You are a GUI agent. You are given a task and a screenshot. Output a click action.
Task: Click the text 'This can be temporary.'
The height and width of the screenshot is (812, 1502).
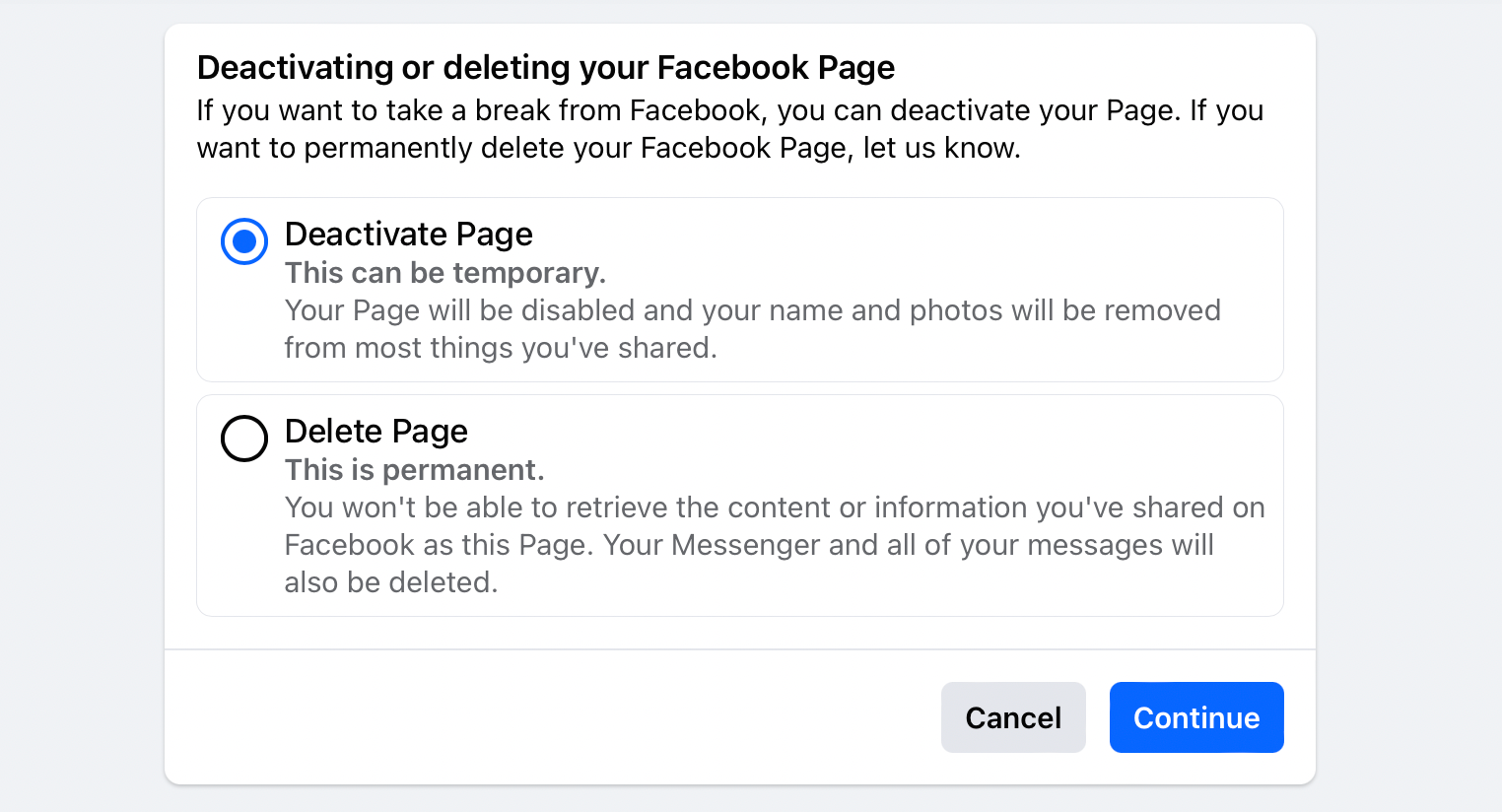coord(444,273)
